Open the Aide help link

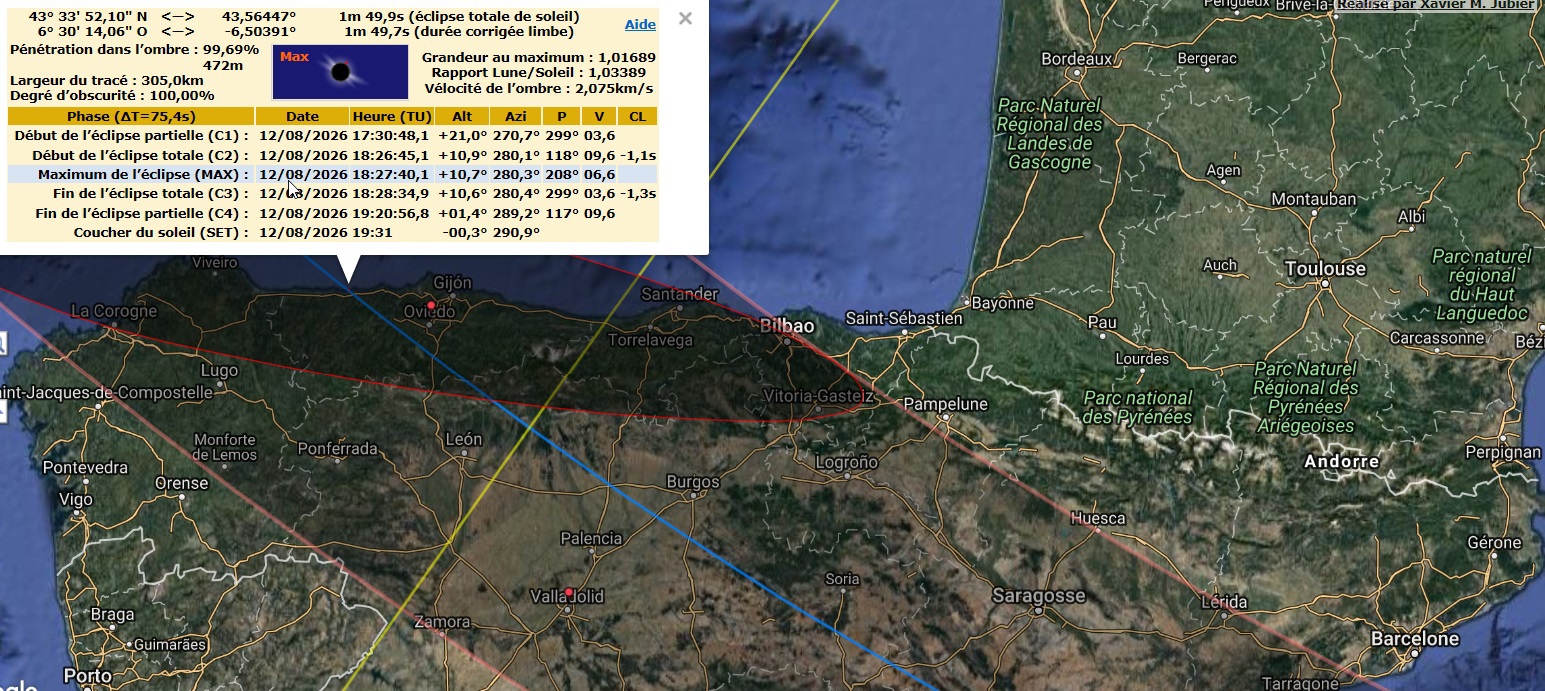click(x=641, y=24)
